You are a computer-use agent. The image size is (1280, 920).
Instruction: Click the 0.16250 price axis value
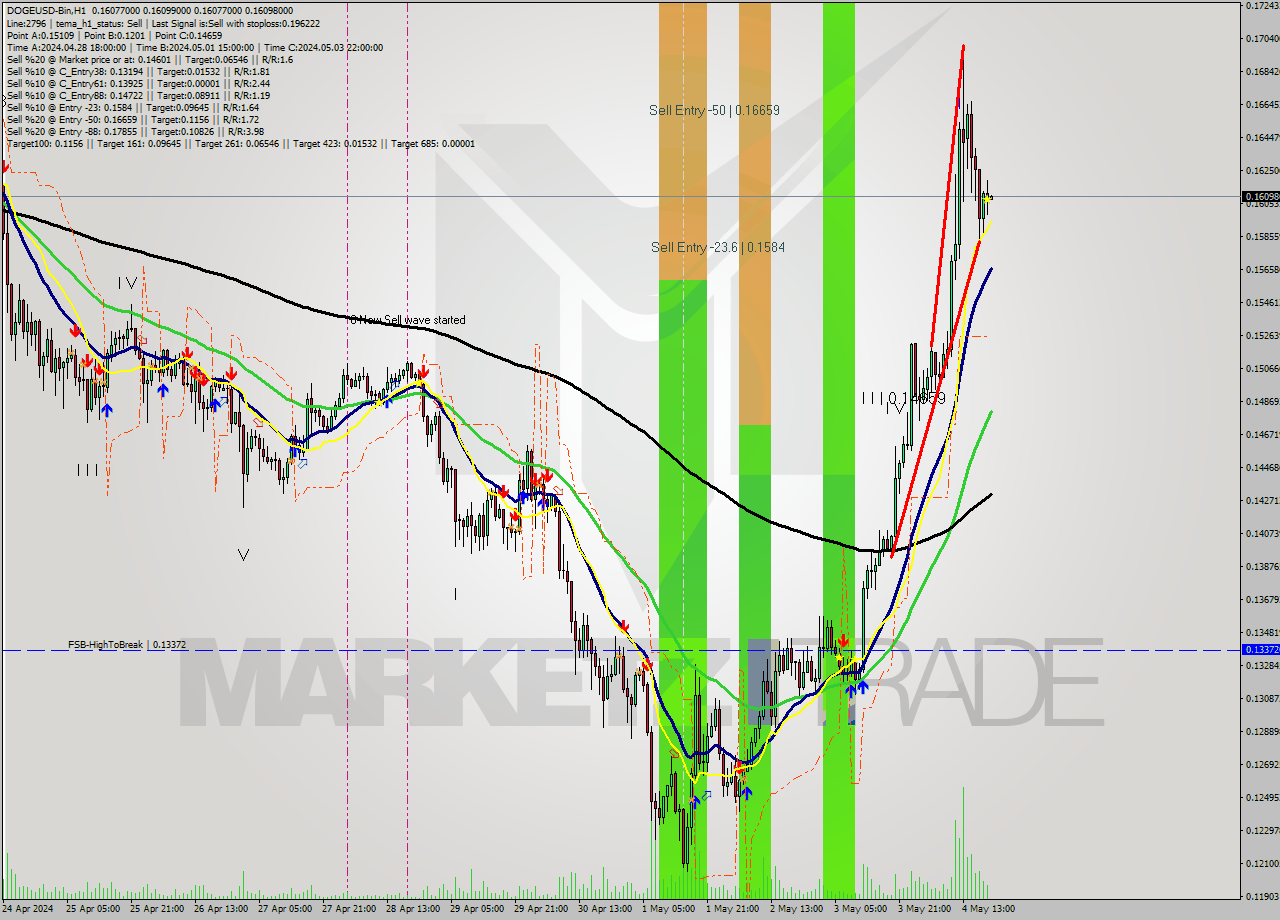pos(1262,171)
